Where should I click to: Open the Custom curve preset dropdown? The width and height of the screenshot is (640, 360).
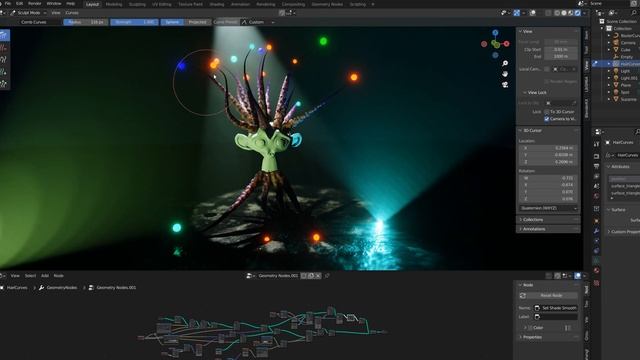pyautogui.click(x=258, y=22)
